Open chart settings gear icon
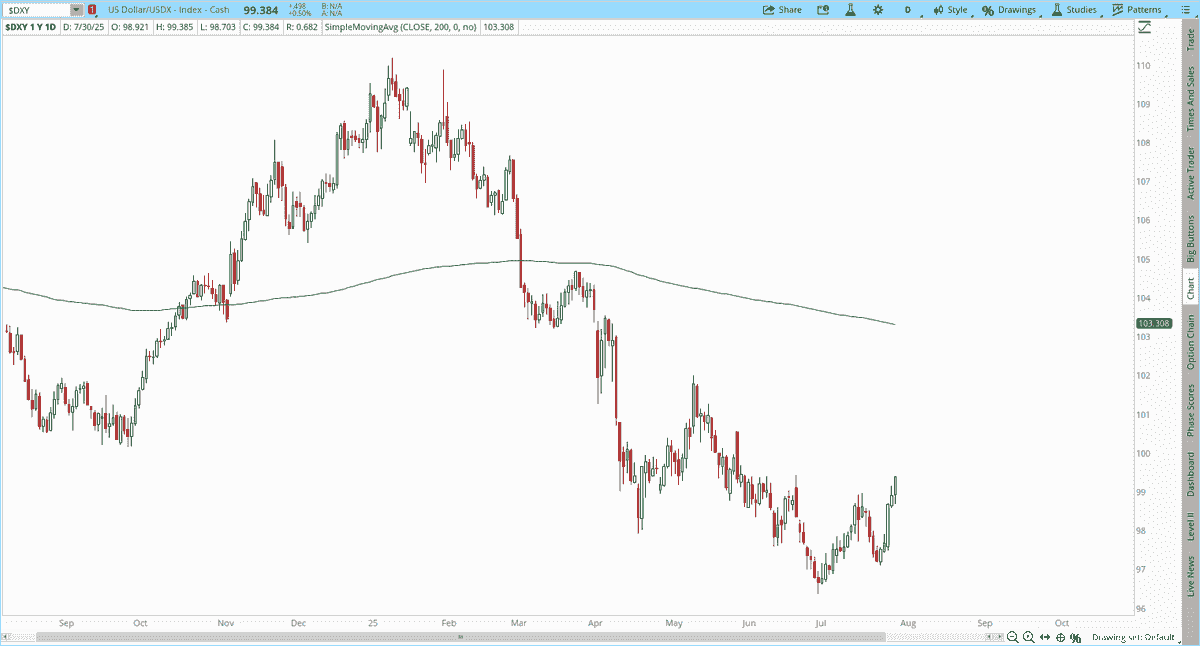Screen dimensions: 1200x646 [878, 9]
